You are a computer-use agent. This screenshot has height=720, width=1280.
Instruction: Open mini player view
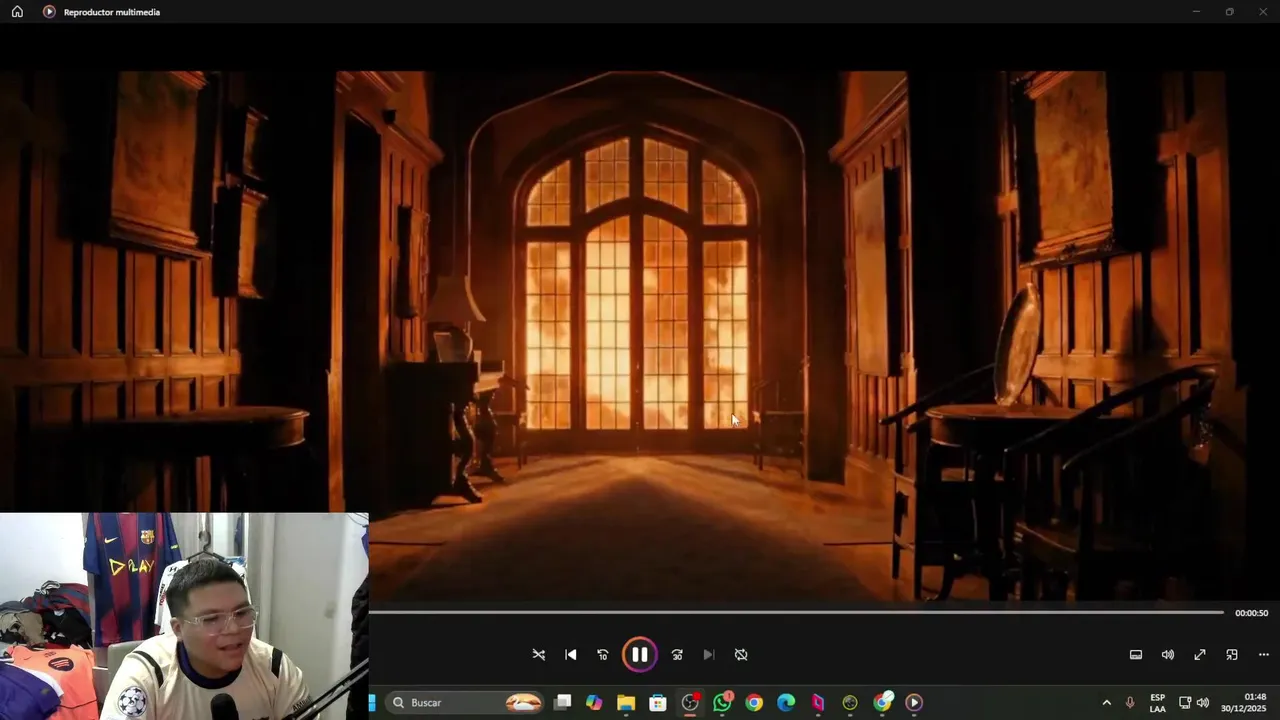pyautogui.click(x=1232, y=655)
